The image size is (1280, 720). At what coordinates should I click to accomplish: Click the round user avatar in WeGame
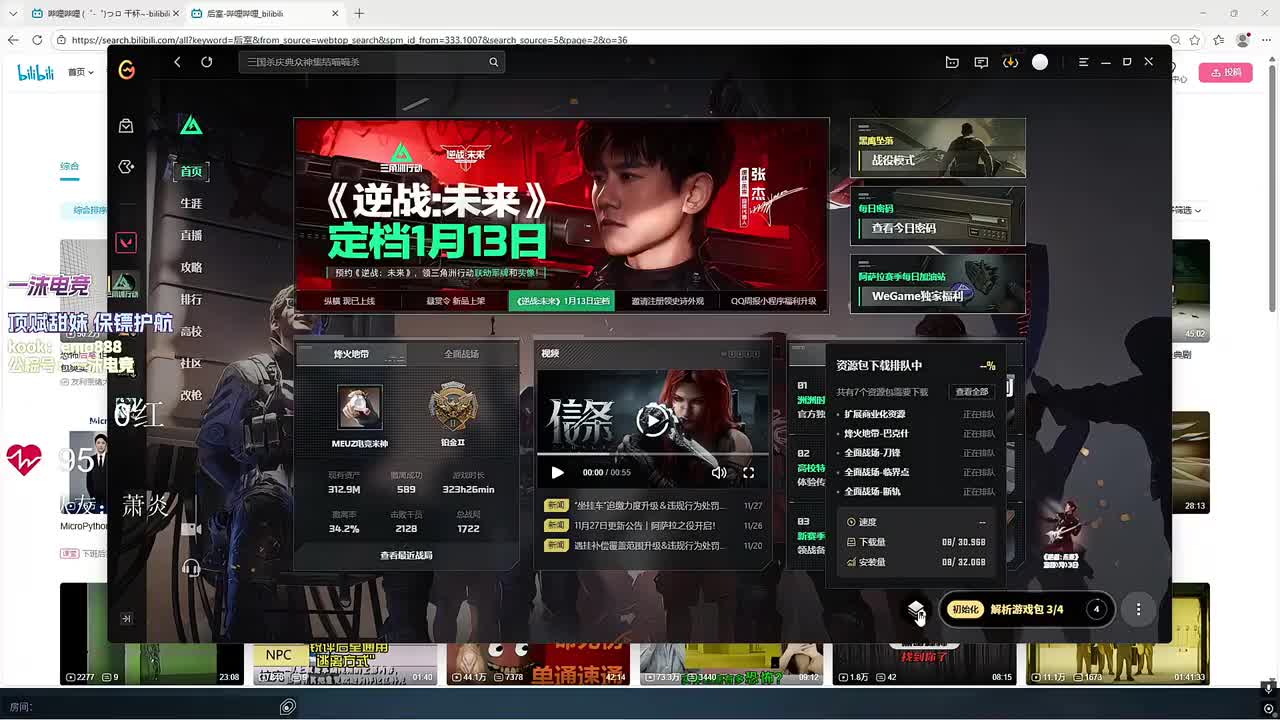click(1040, 62)
